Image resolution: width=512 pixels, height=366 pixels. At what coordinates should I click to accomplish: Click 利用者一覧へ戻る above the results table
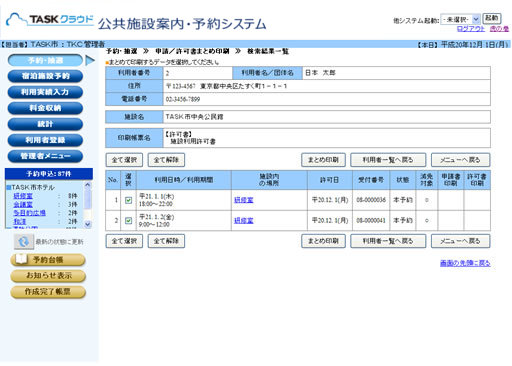[388, 160]
